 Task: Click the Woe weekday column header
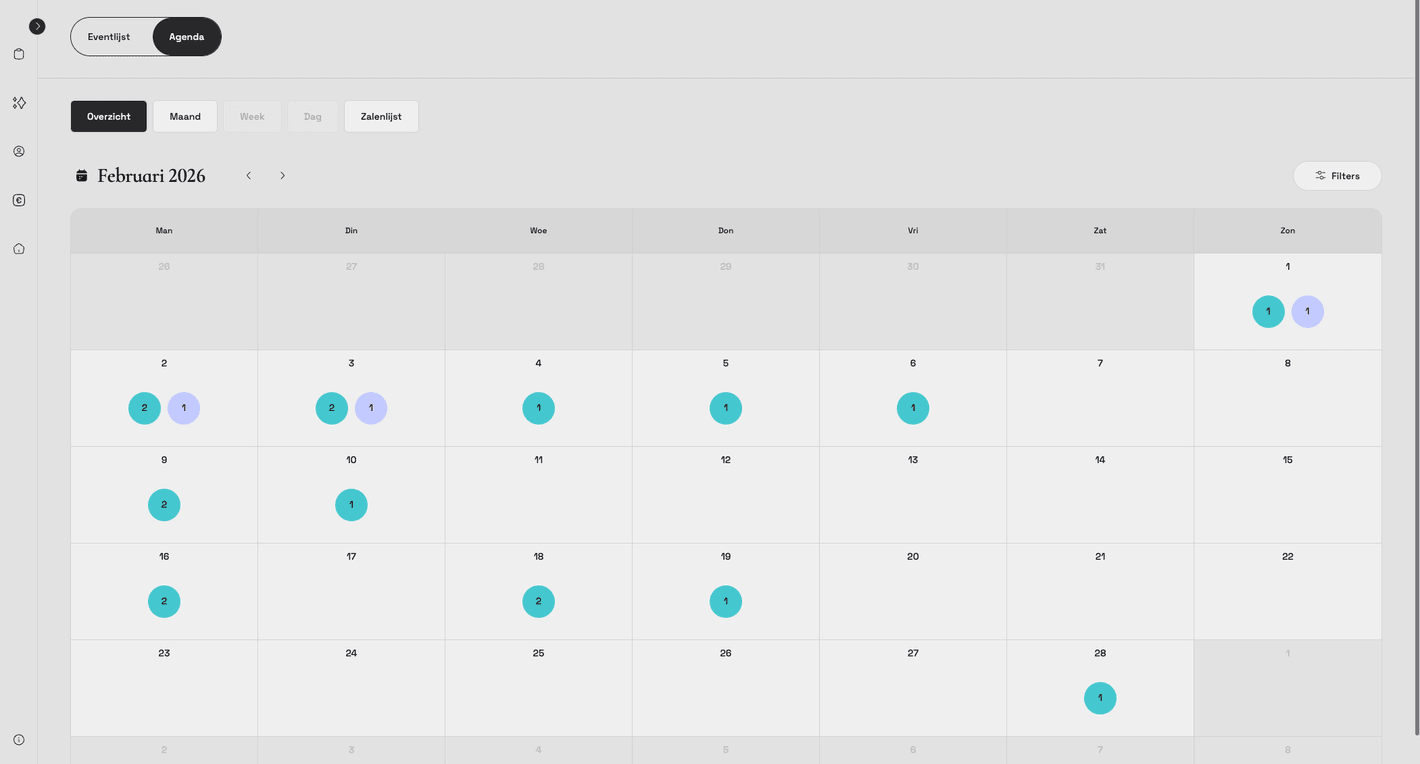[538, 231]
